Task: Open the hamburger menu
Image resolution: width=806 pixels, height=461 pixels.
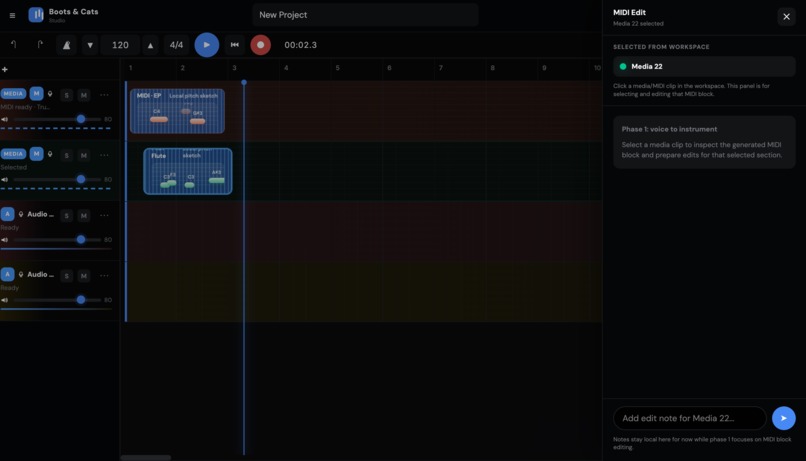Action: (x=12, y=15)
